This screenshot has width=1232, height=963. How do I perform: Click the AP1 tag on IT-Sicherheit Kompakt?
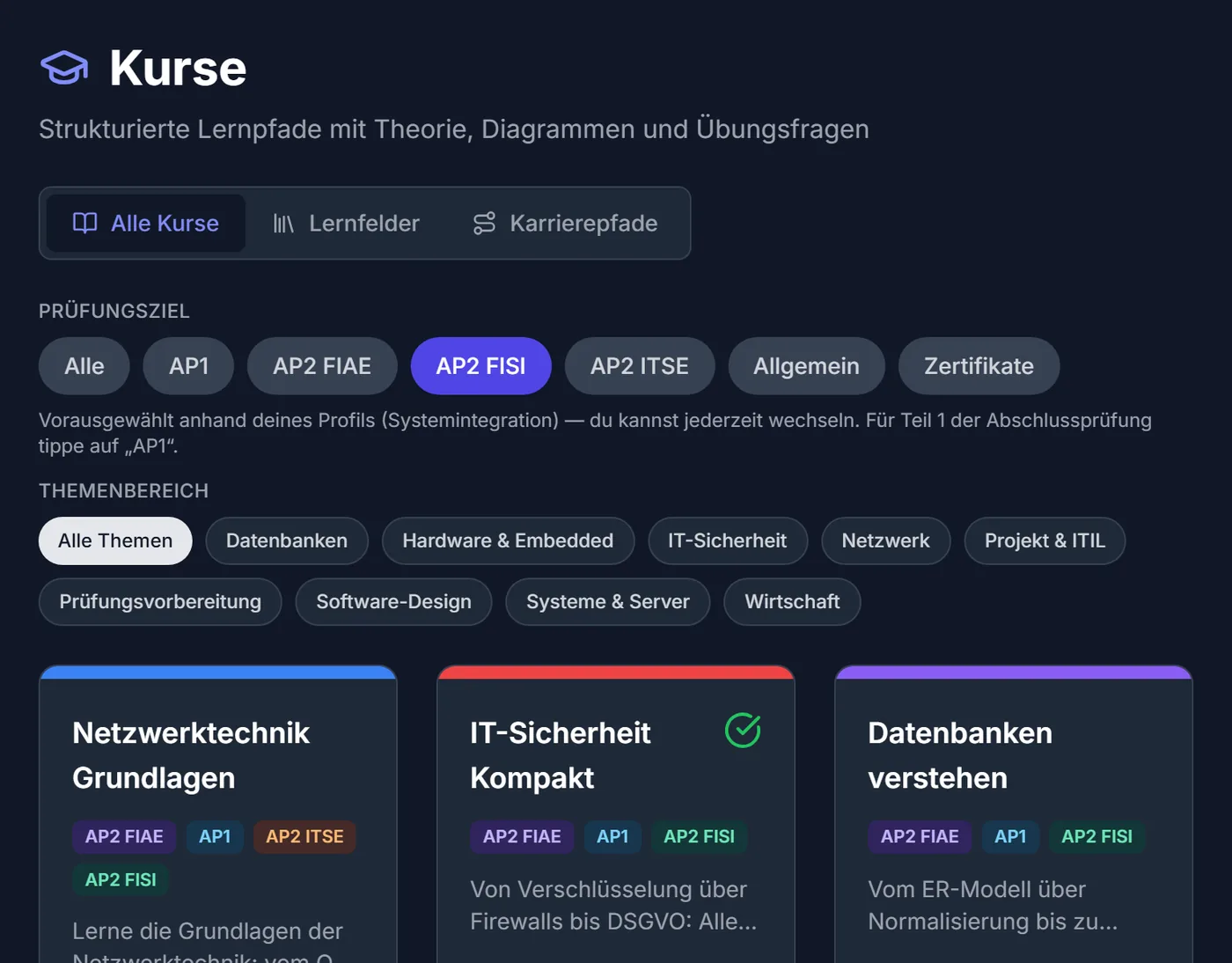click(612, 836)
